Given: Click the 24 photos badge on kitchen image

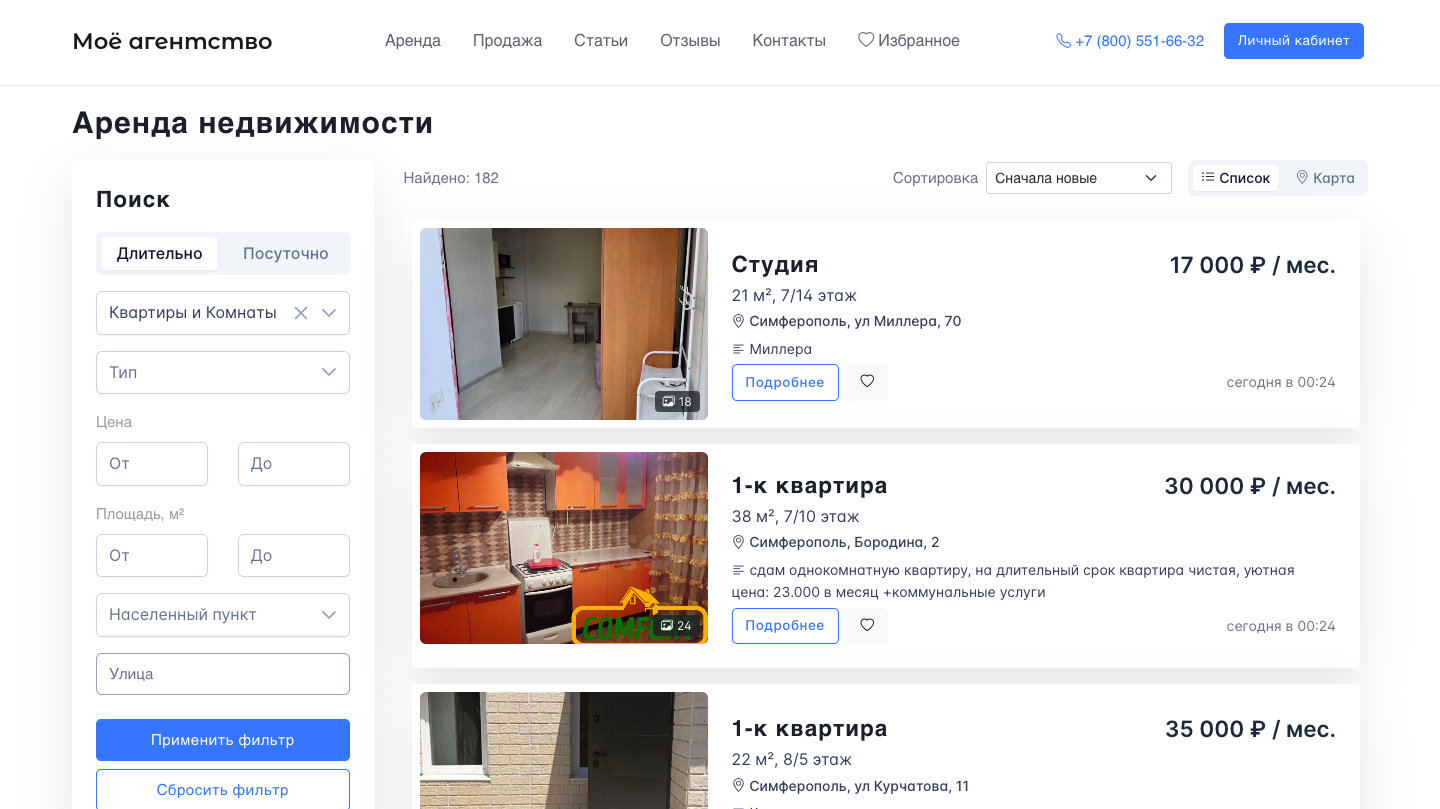Looking at the screenshot, I should point(677,626).
